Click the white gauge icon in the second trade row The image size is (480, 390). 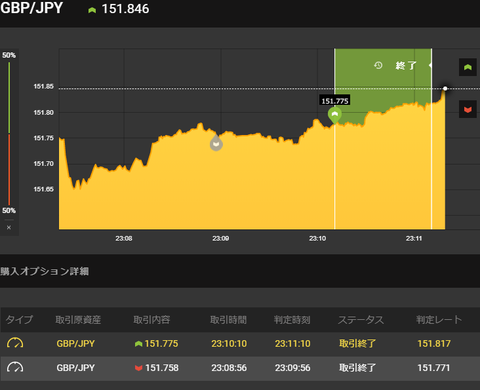(x=15, y=368)
